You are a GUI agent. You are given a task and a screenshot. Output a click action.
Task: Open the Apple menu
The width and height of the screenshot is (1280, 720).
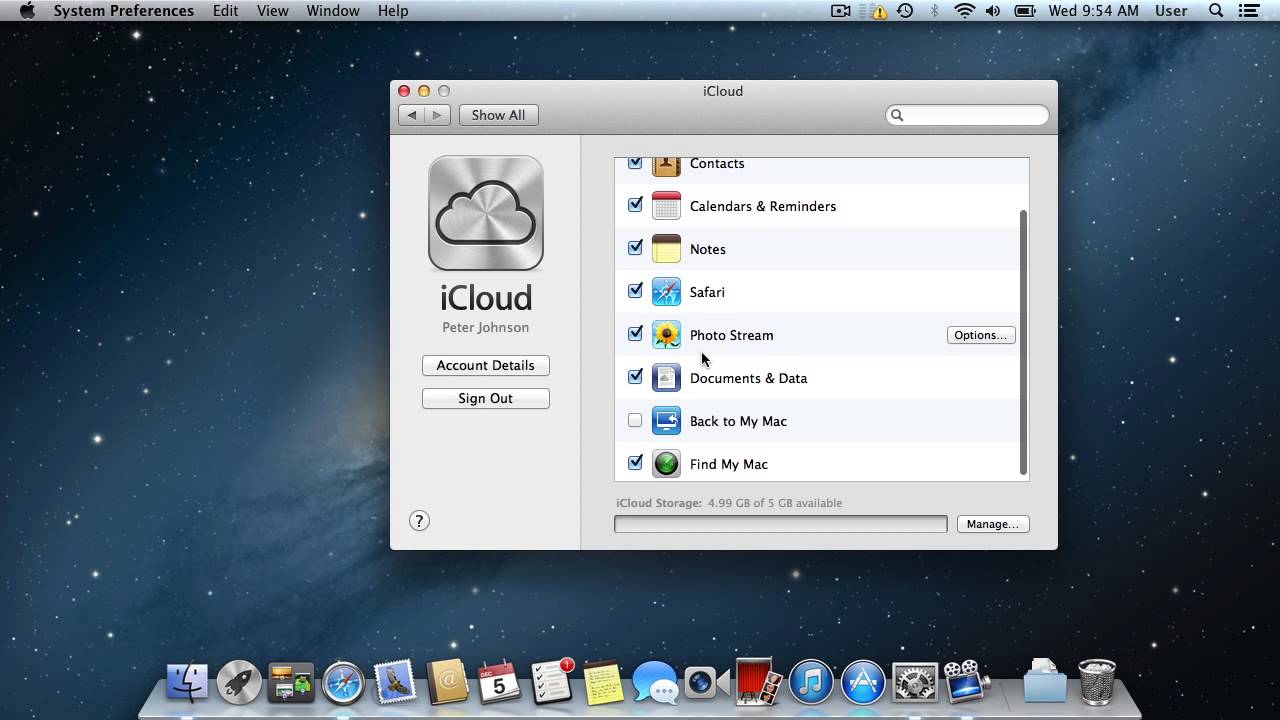pyautogui.click(x=27, y=11)
